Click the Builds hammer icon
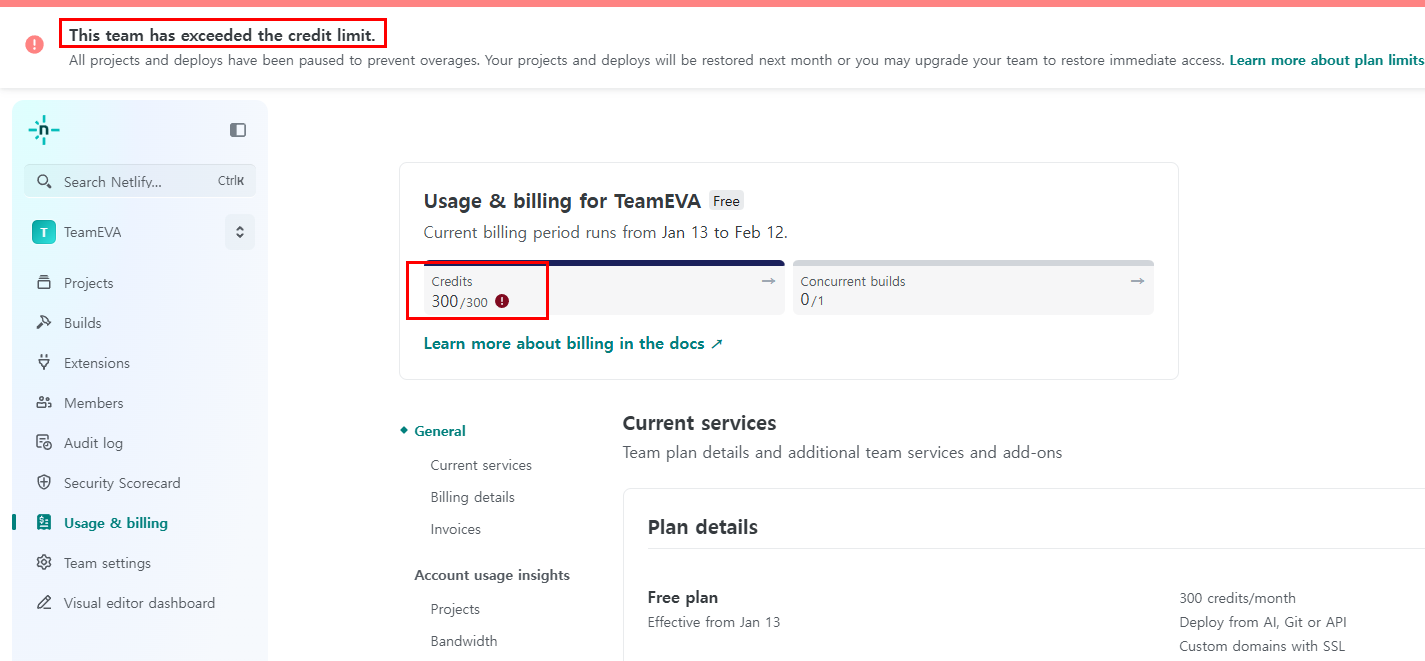The width and height of the screenshot is (1425, 661). pyautogui.click(x=43, y=323)
